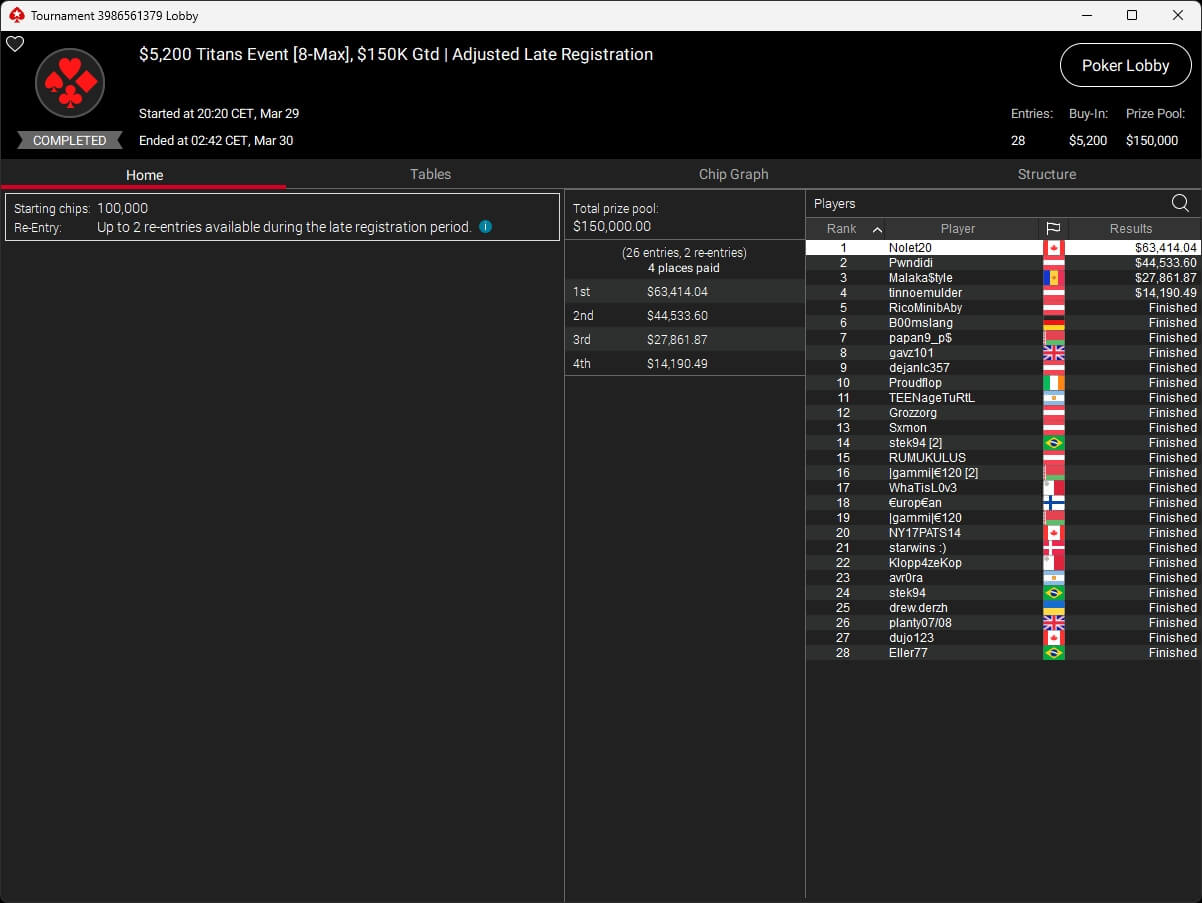Go to the Home tab
This screenshot has width=1202, height=903.
[x=144, y=174]
